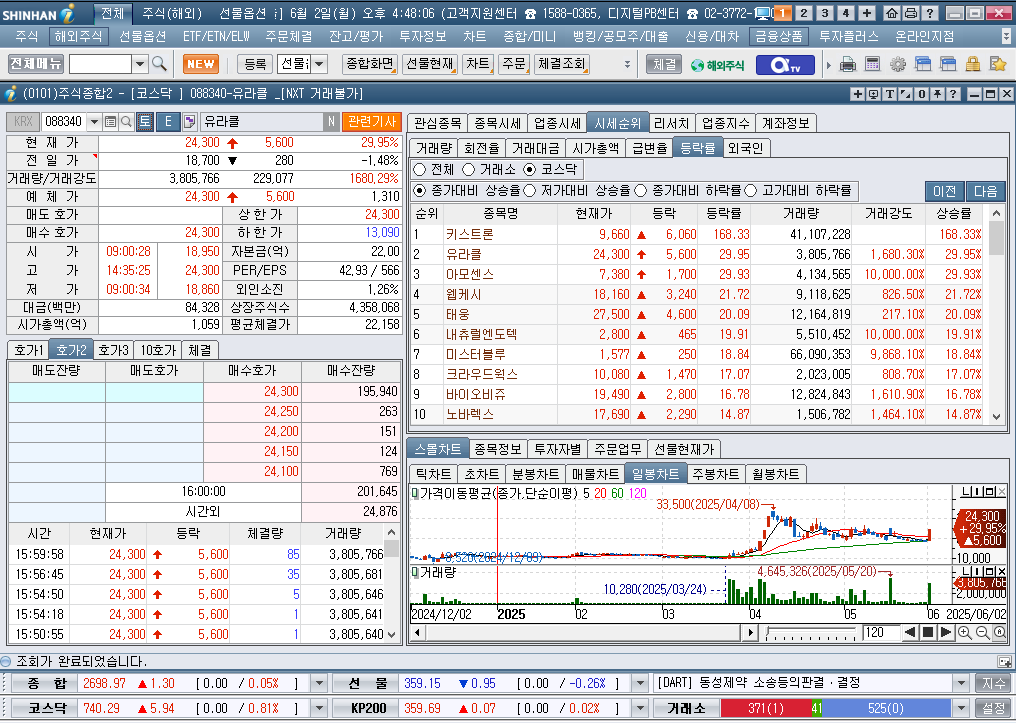Click the printer icon in title bar
The image size is (1016, 723).
[x=910, y=13]
